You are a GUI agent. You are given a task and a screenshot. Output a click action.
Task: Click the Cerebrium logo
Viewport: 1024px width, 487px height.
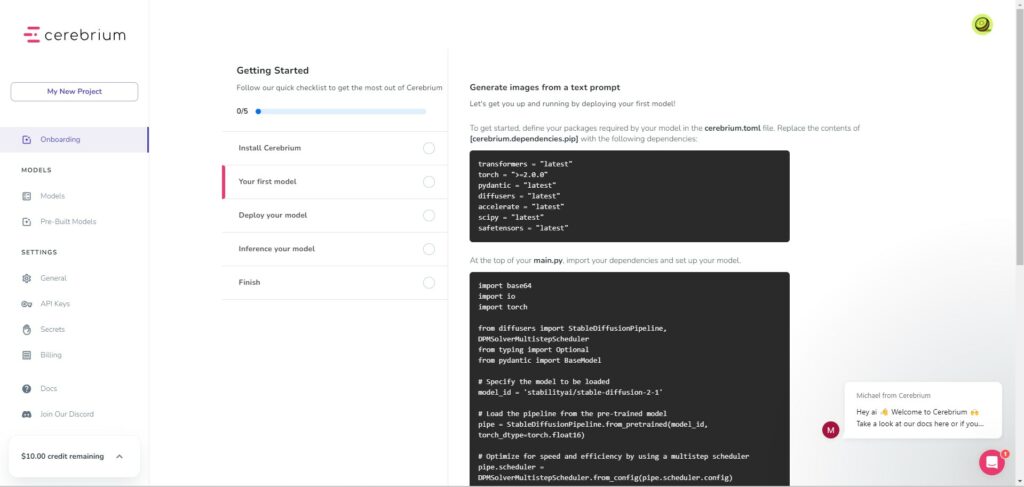point(74,35)
